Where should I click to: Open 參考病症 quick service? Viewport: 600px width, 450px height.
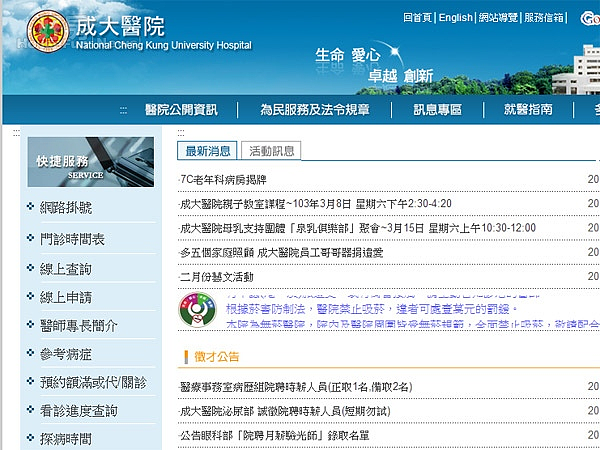[66, 354]
